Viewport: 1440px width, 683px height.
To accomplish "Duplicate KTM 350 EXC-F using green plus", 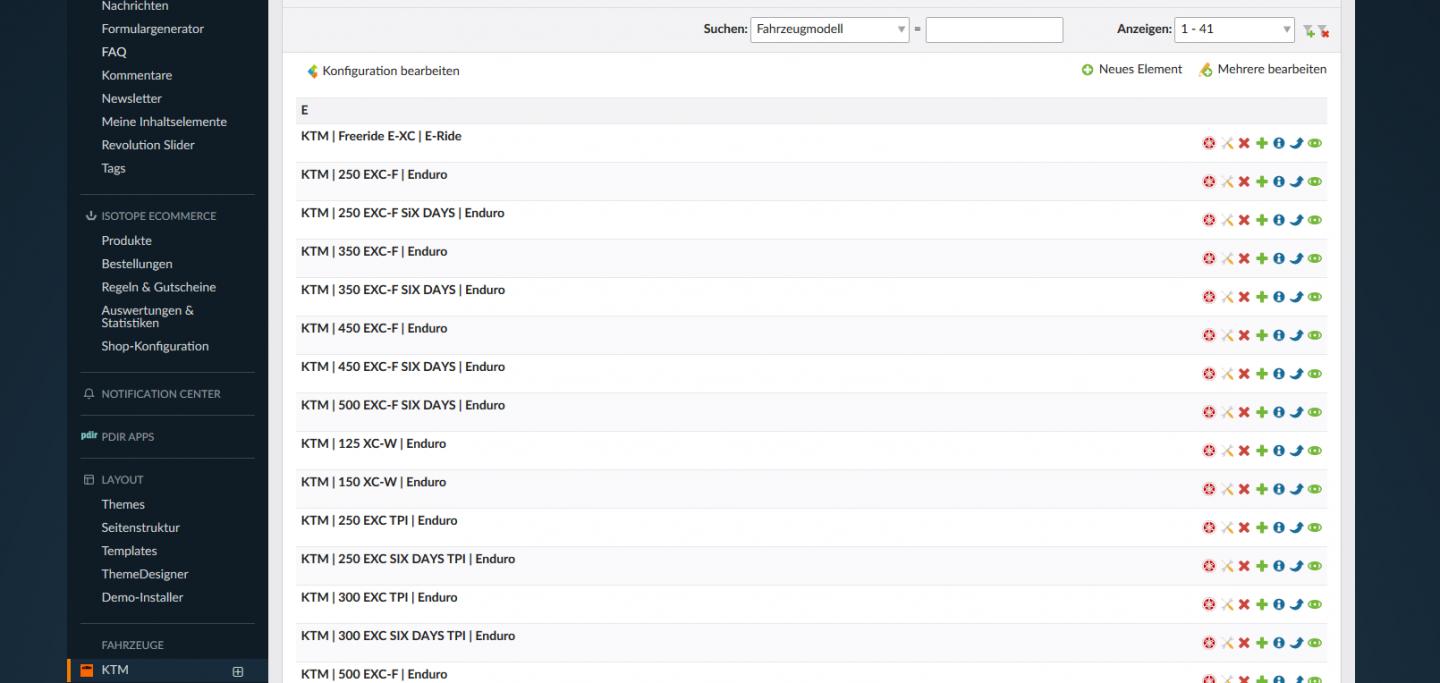I will (1262, 259).
